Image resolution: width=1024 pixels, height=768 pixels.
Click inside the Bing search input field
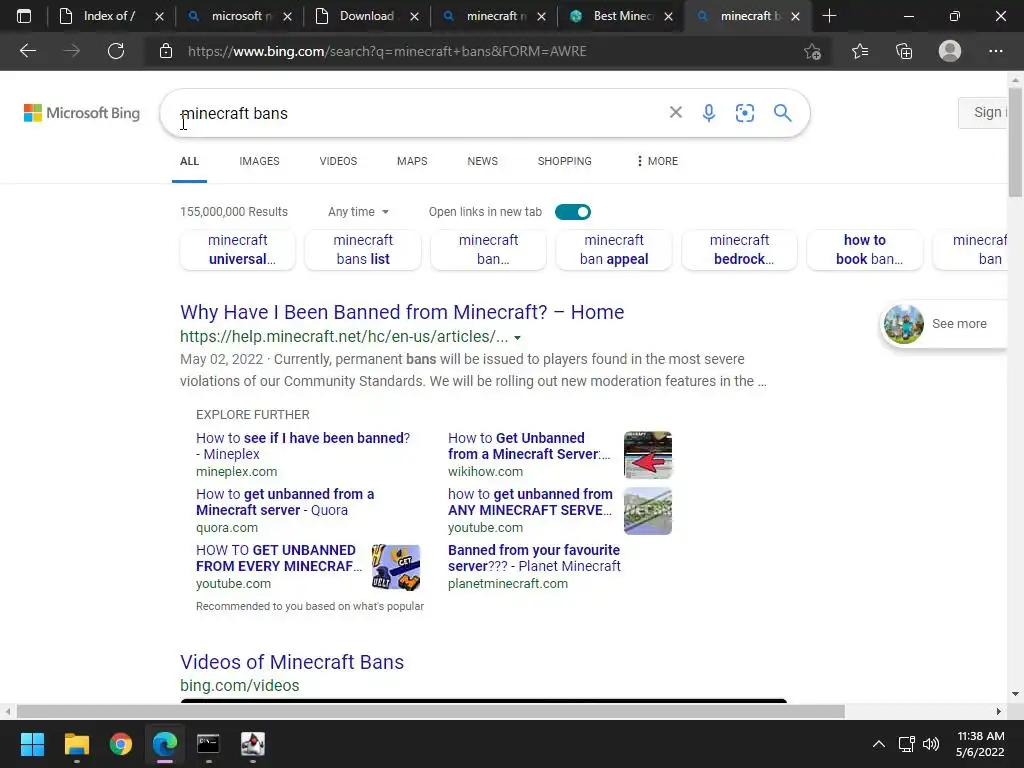[418, 113]
